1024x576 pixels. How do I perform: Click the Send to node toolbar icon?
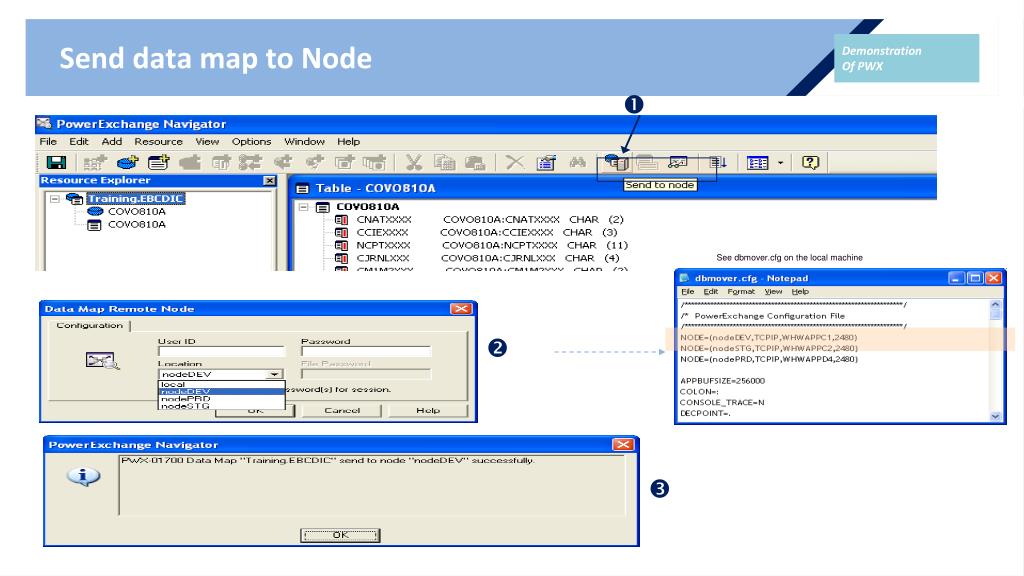pyautogui.click(x=616, y=162)
